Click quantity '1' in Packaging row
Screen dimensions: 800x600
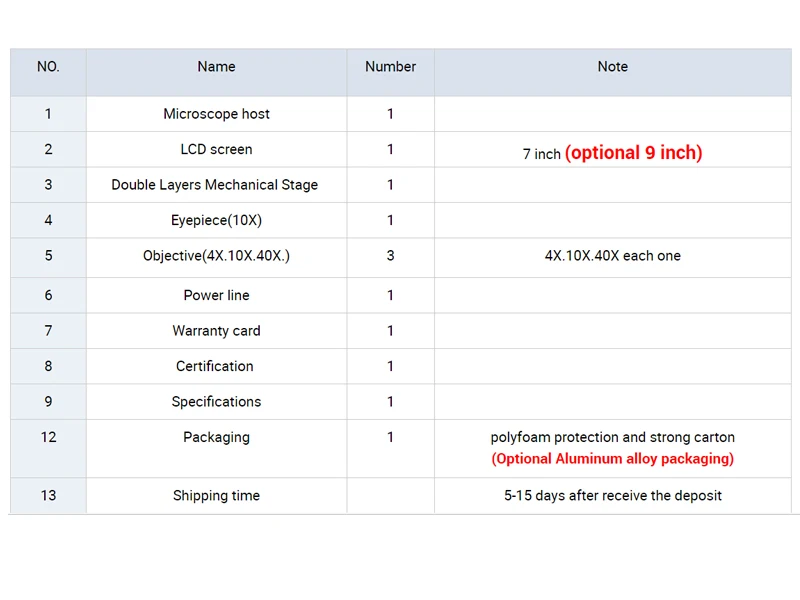pos(390,437)
